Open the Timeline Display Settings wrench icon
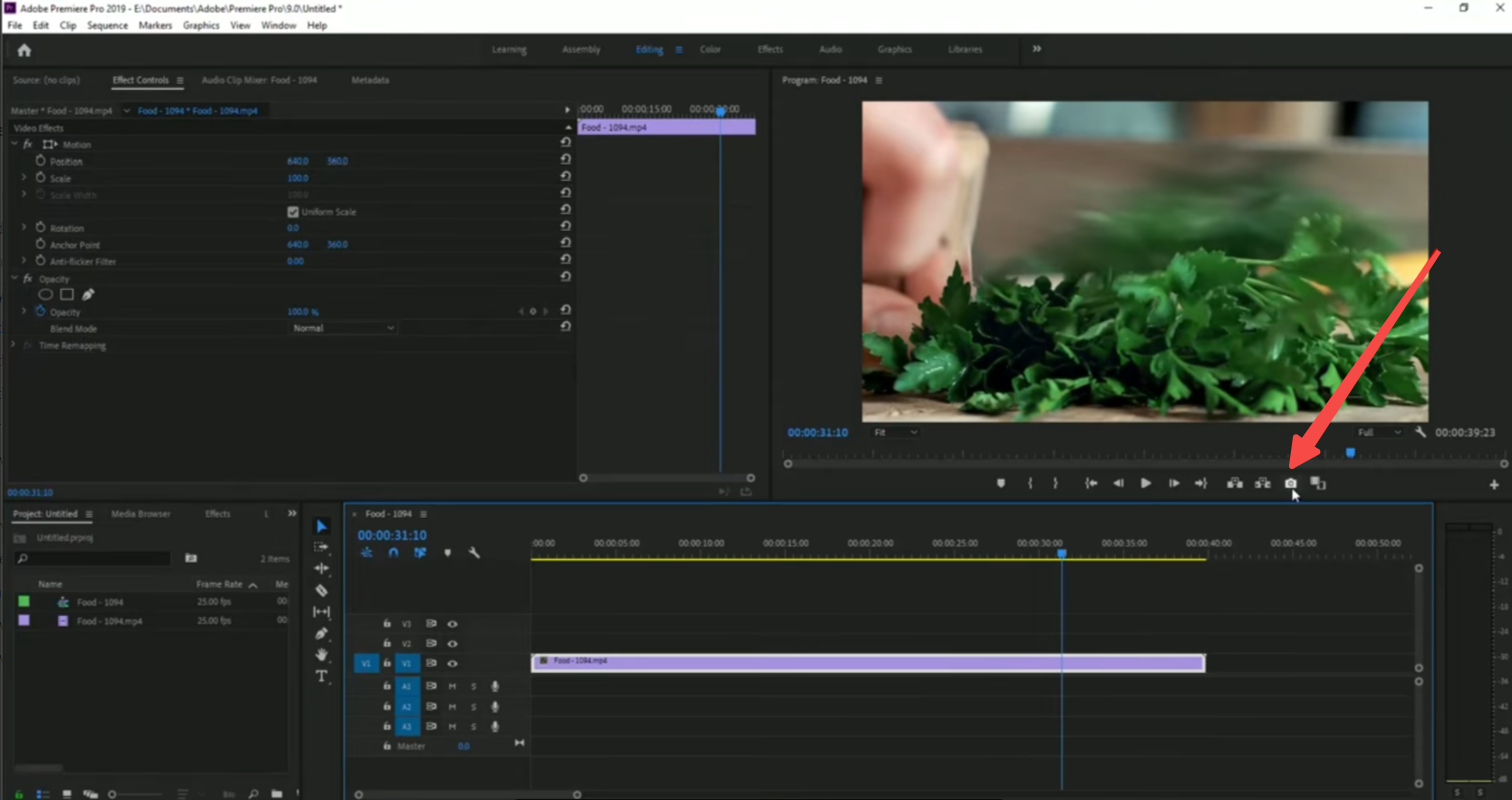1512x800 pixels. (476, 552)
